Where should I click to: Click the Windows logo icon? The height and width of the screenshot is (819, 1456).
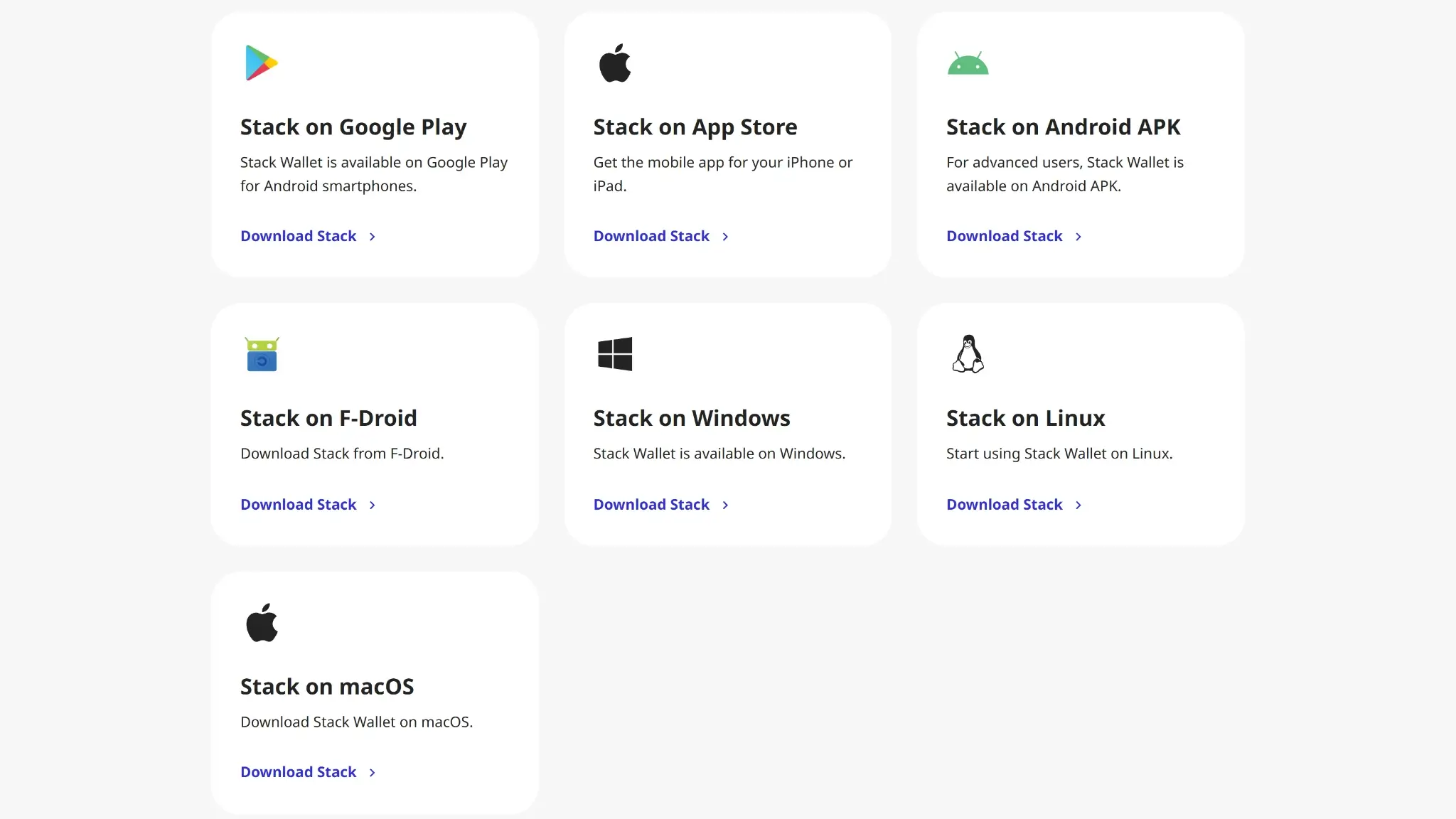615,354
